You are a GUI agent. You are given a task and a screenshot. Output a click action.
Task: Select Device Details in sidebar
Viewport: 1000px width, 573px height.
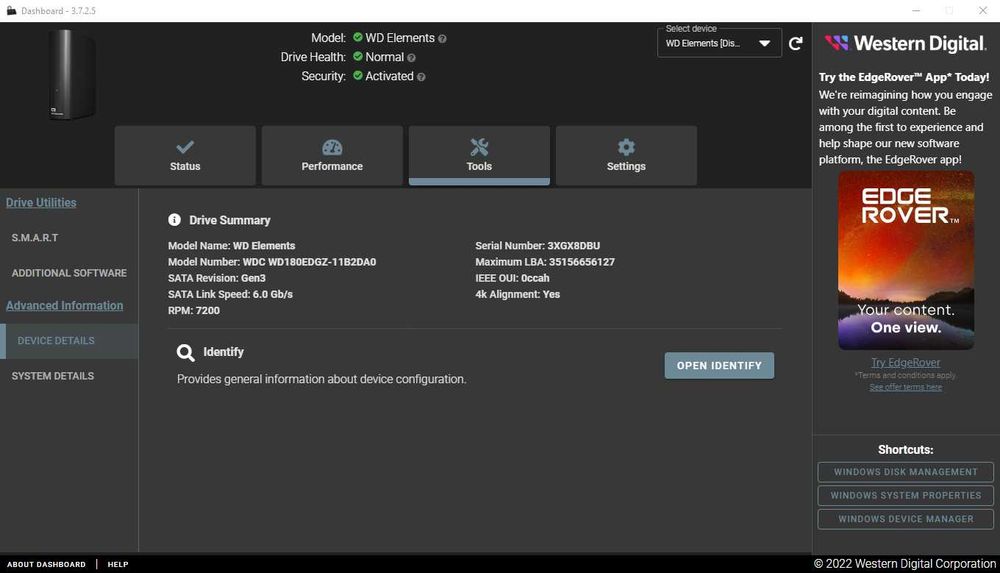click(x=69, y=341)
